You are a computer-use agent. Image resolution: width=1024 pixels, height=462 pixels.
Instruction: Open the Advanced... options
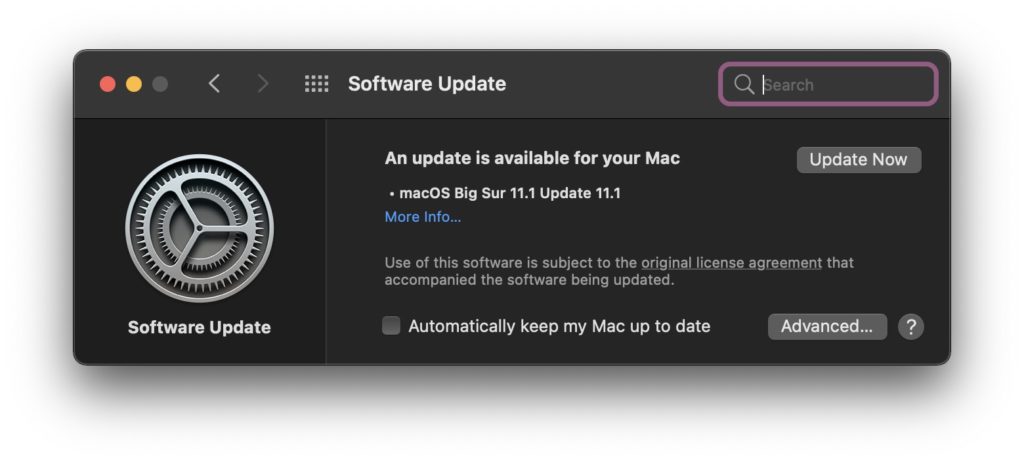827,326
